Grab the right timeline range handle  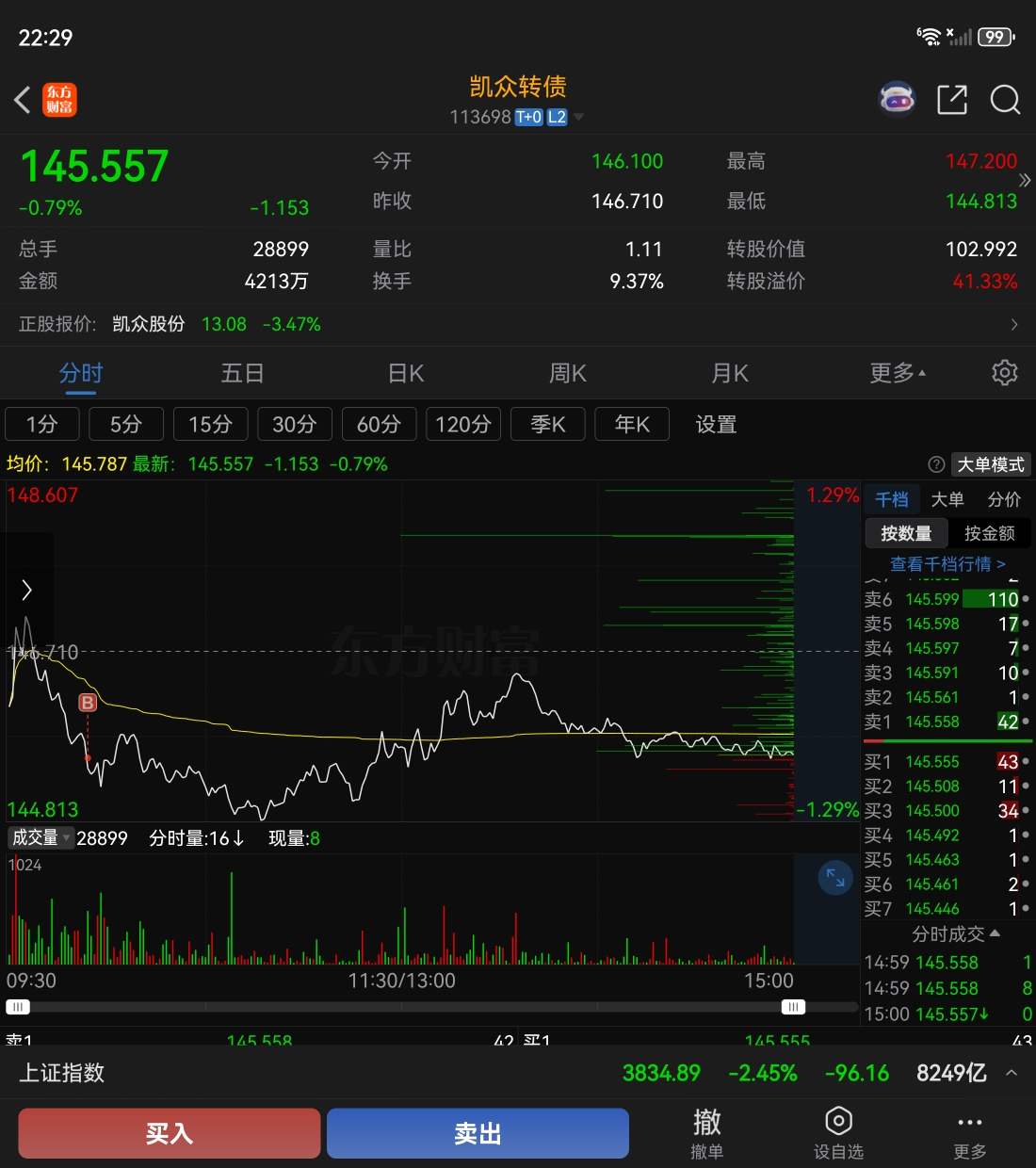[793, 1007]
